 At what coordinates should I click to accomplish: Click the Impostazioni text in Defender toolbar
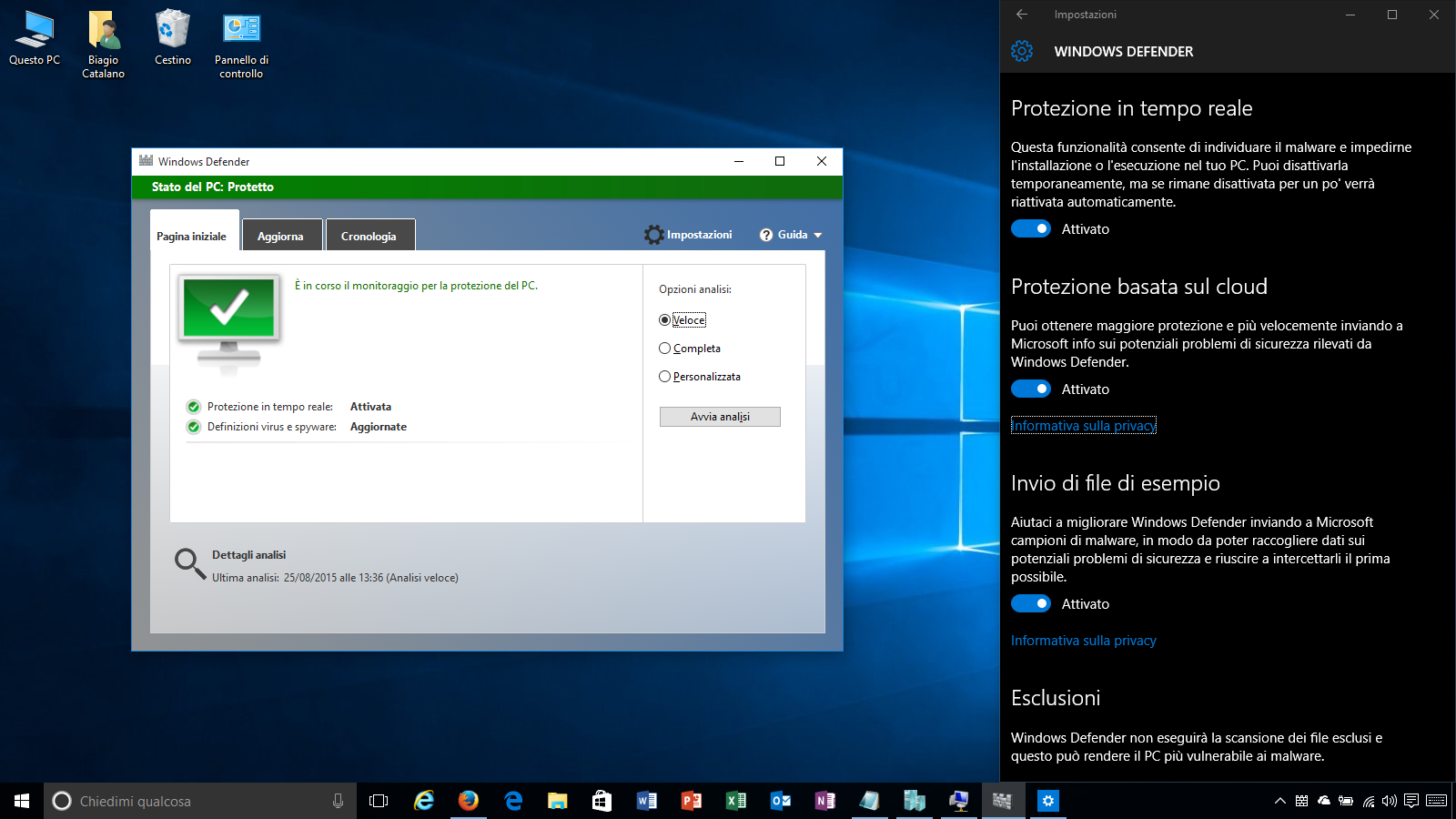click(x=699, y=235)
